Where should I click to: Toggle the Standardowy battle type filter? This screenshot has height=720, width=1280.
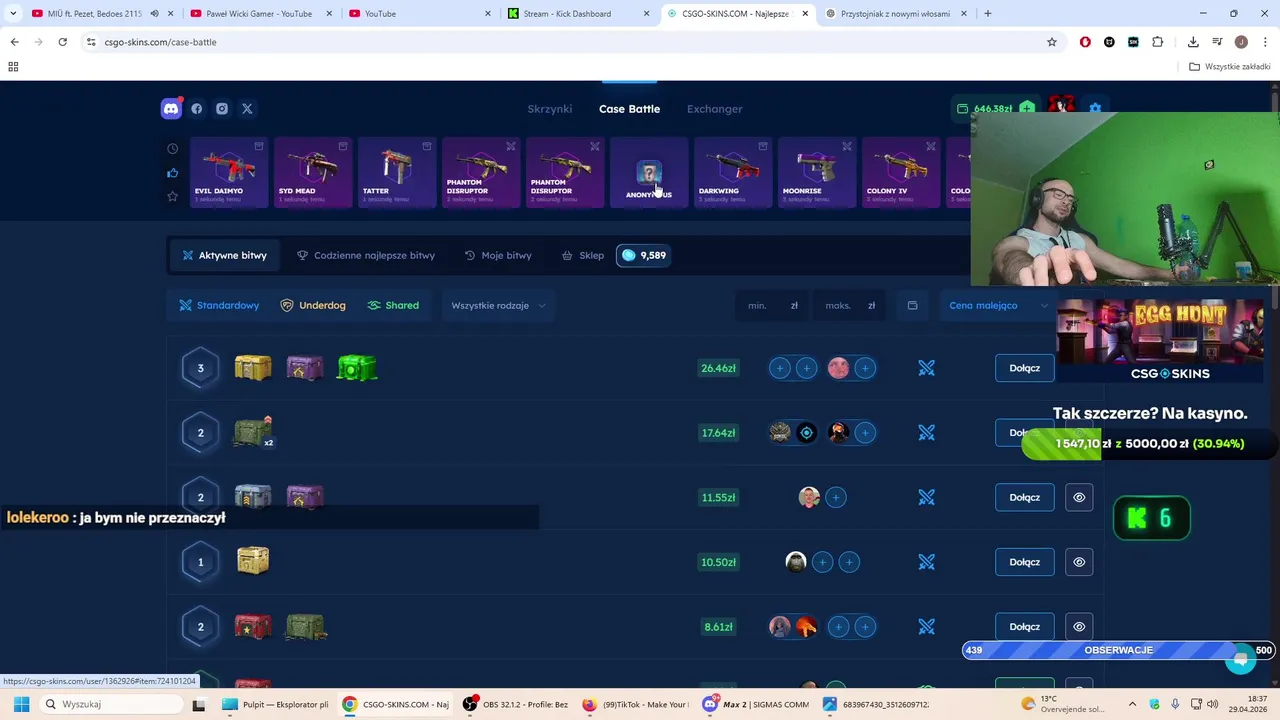point(219,305)
